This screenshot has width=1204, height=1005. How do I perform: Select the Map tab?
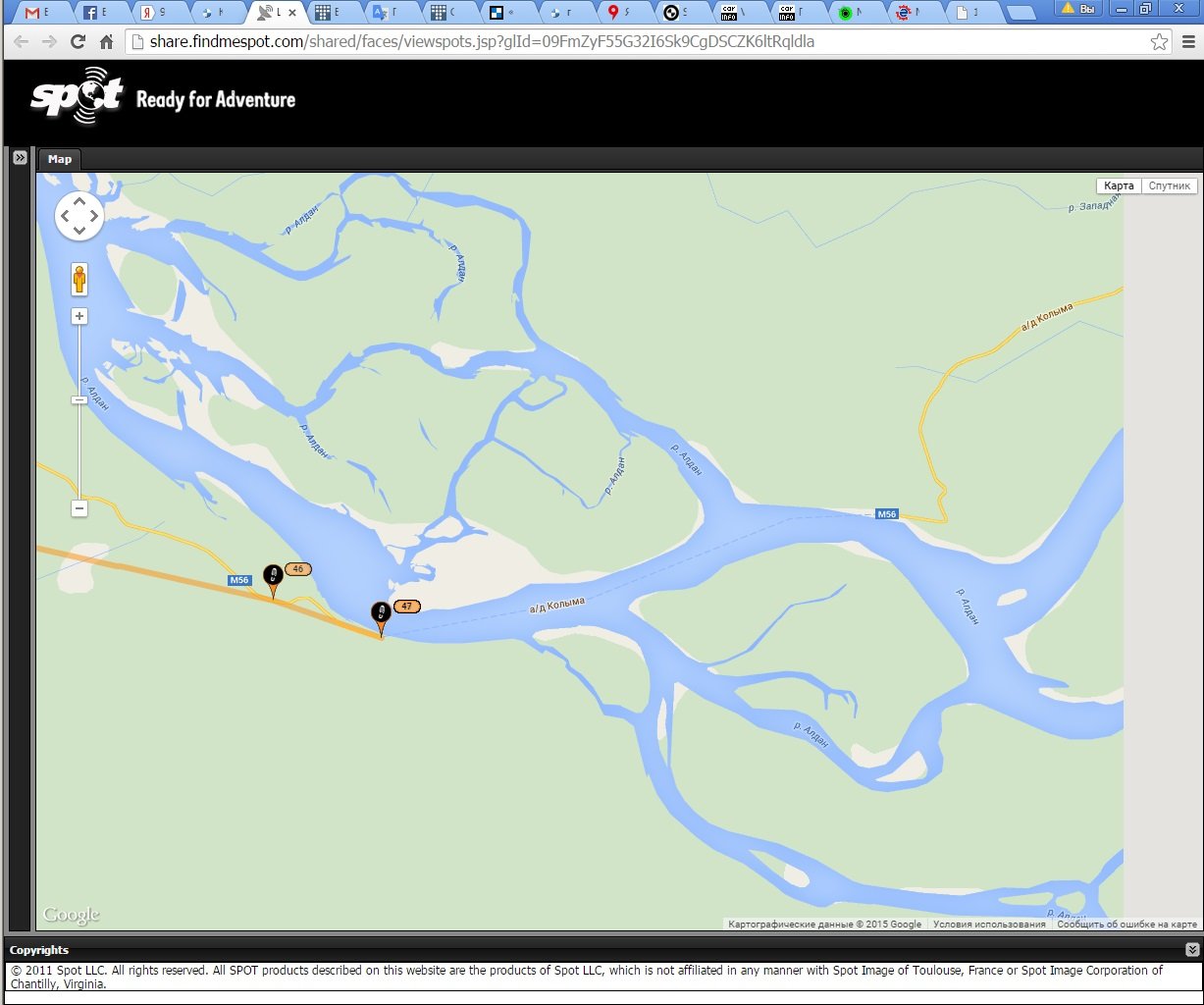pyautogui.click(x=60, y=159)
